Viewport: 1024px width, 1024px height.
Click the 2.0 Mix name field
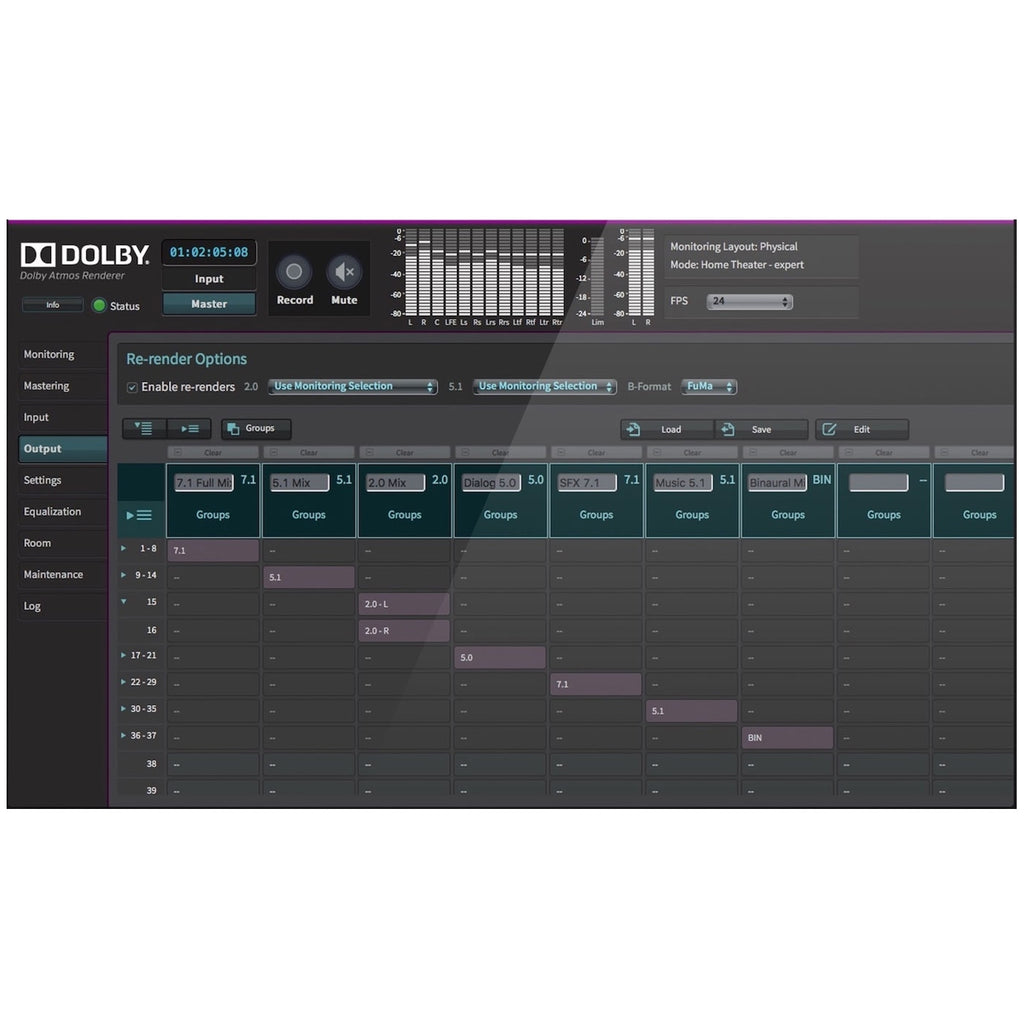pyautogui.click(x=395, y=483)
